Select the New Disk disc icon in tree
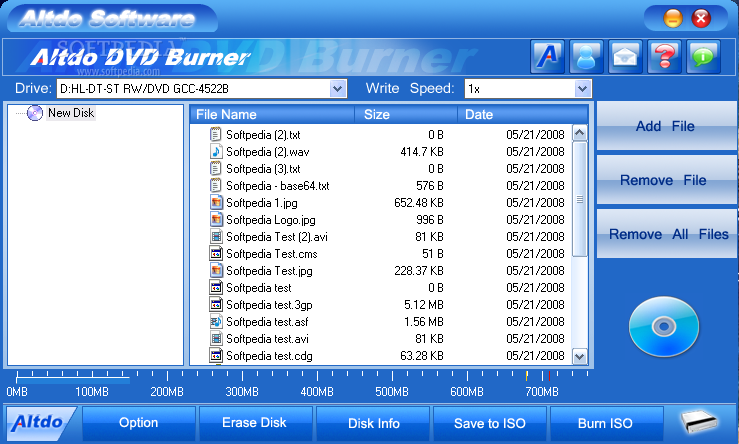Screen dimensions: 739x444 (x=35, y=113)
